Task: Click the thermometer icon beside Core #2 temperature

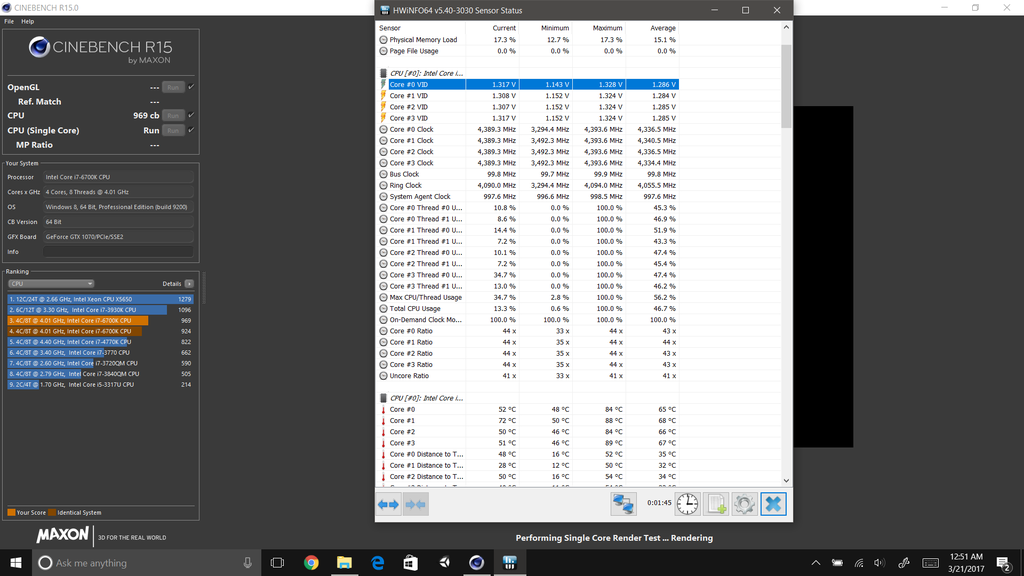Action: (383, 432)
